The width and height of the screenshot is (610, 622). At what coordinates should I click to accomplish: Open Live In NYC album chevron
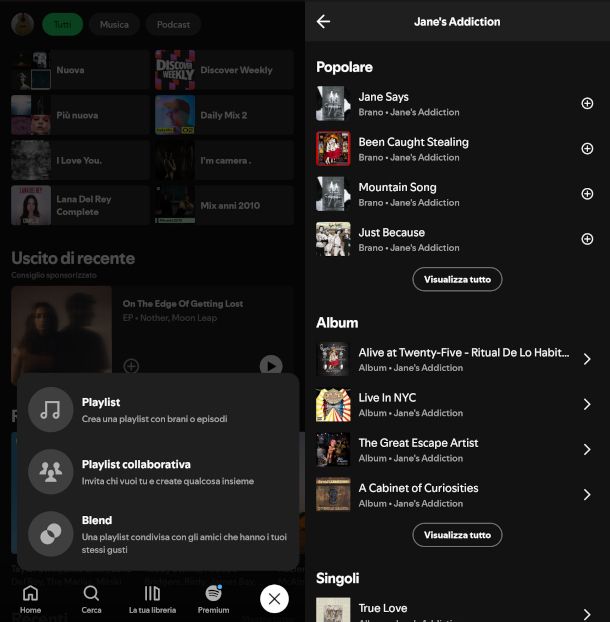587,404
